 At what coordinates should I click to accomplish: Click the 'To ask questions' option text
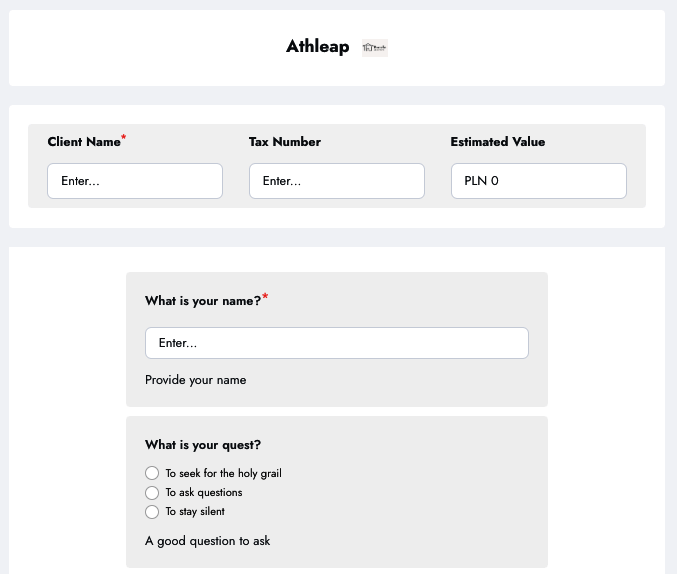(204, 493)
